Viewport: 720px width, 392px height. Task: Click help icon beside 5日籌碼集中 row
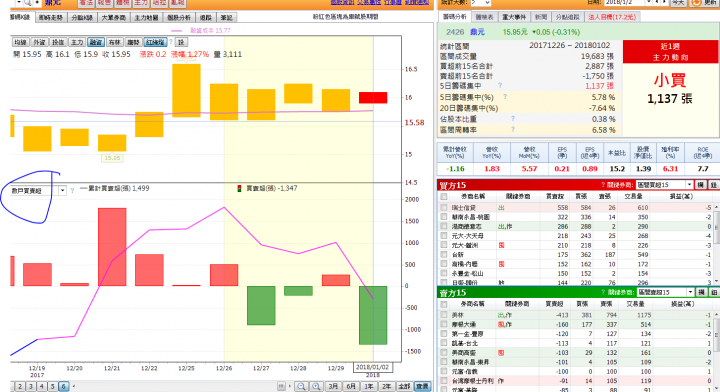click(x=500, y=85)
